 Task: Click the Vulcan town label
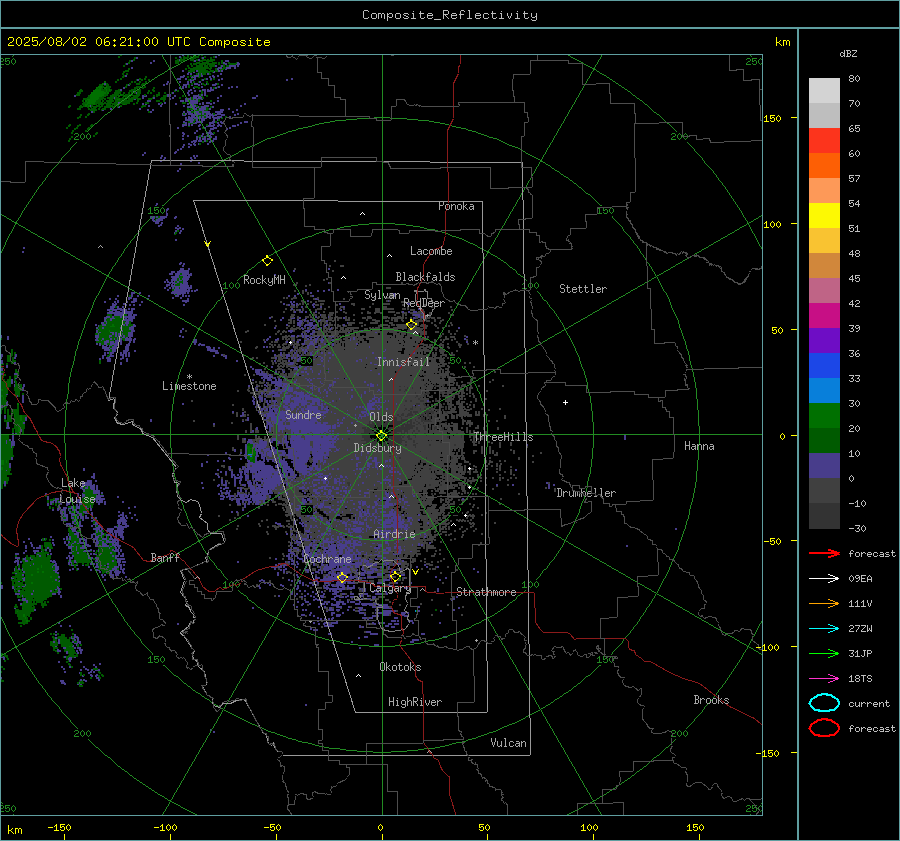(x=508, y=743)
